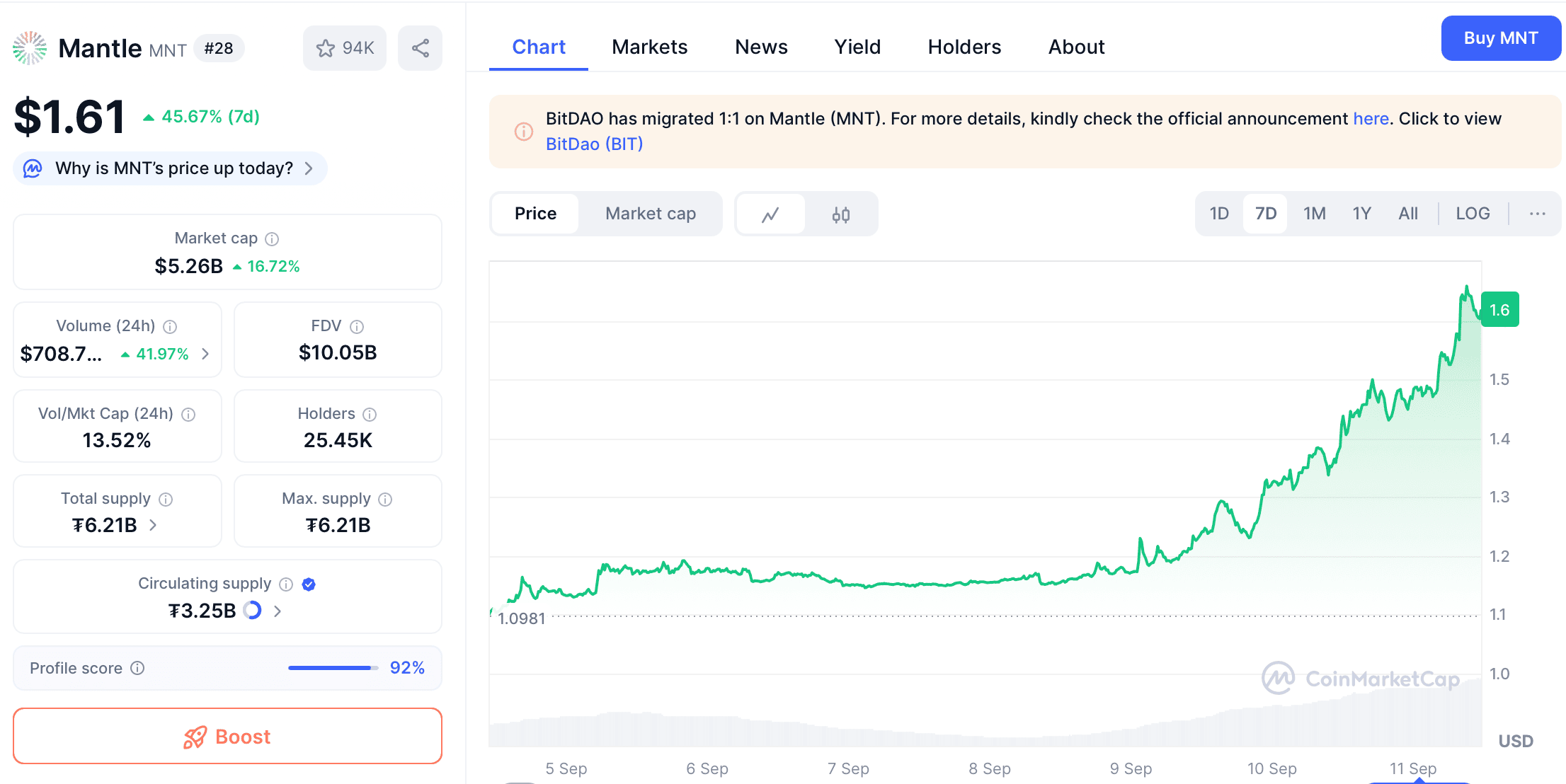Switch to candlestick chart icon

point(841,214)
